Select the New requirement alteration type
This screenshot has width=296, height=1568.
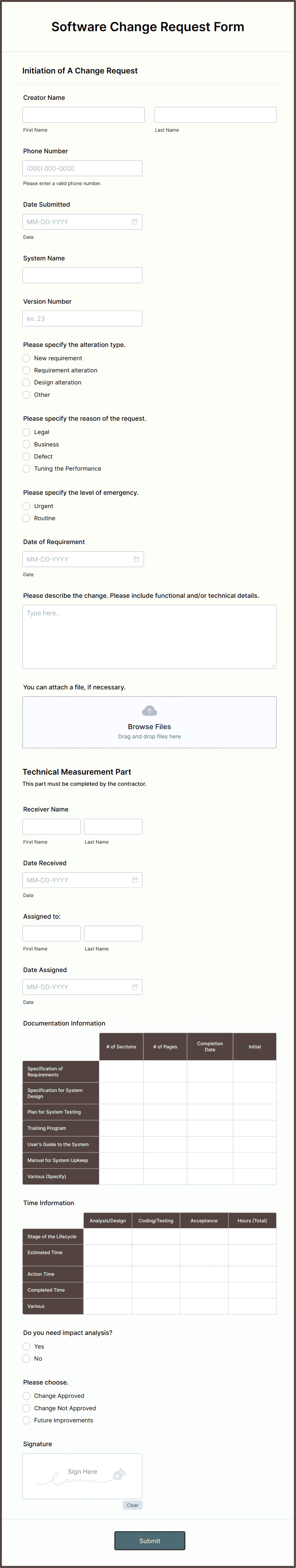pos(26,358)
